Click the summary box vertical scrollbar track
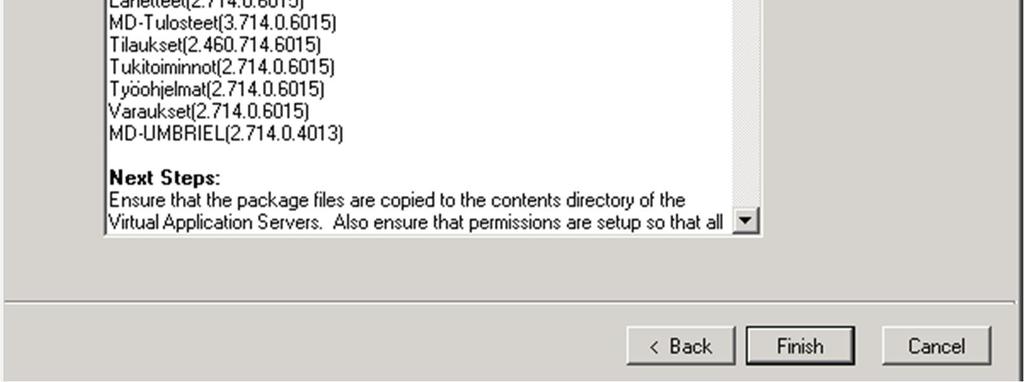Image resolution: width=1024 pixels, height=382 pixels. click(x=746, y=104)
